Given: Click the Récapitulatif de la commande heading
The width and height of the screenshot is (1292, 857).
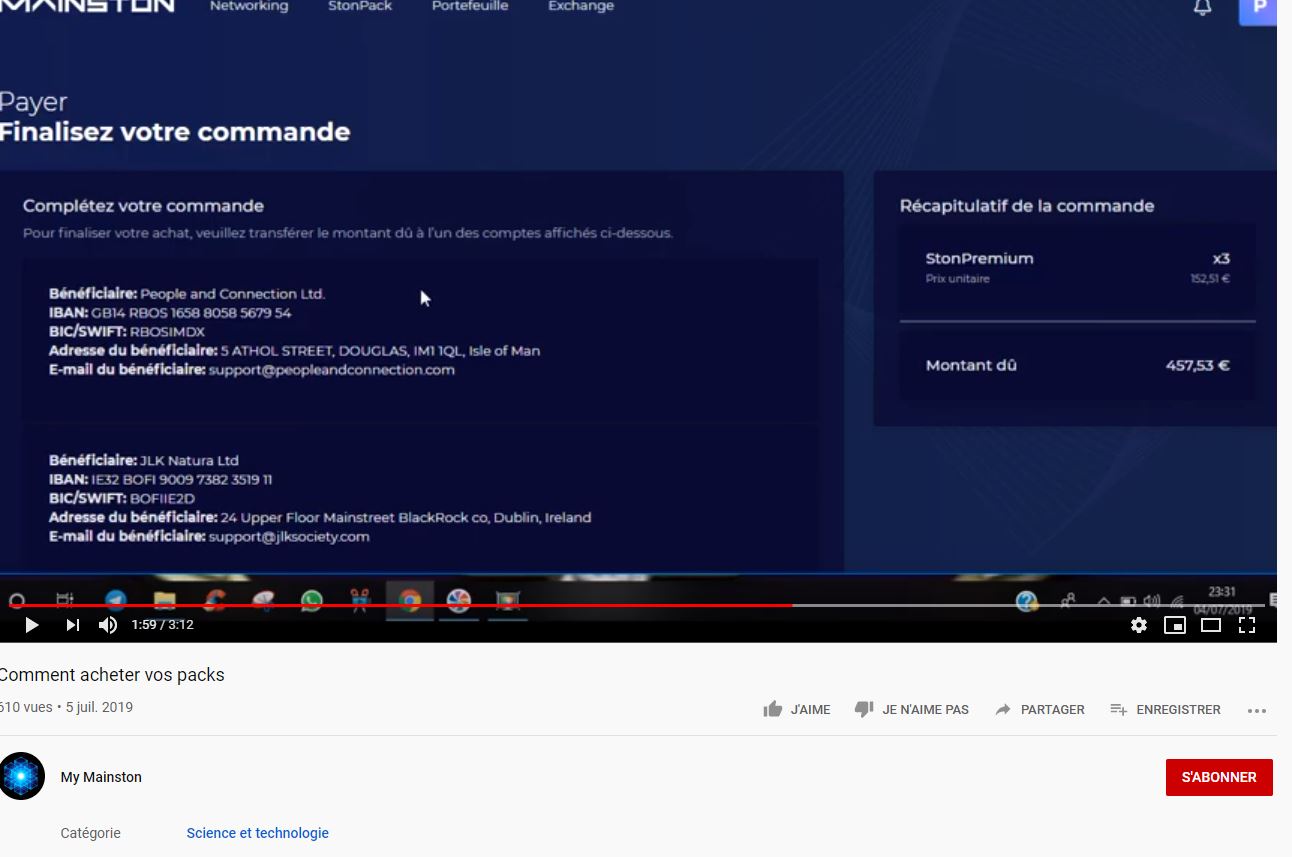Looking at the screenshot, I should click(x=1027, y=206).
